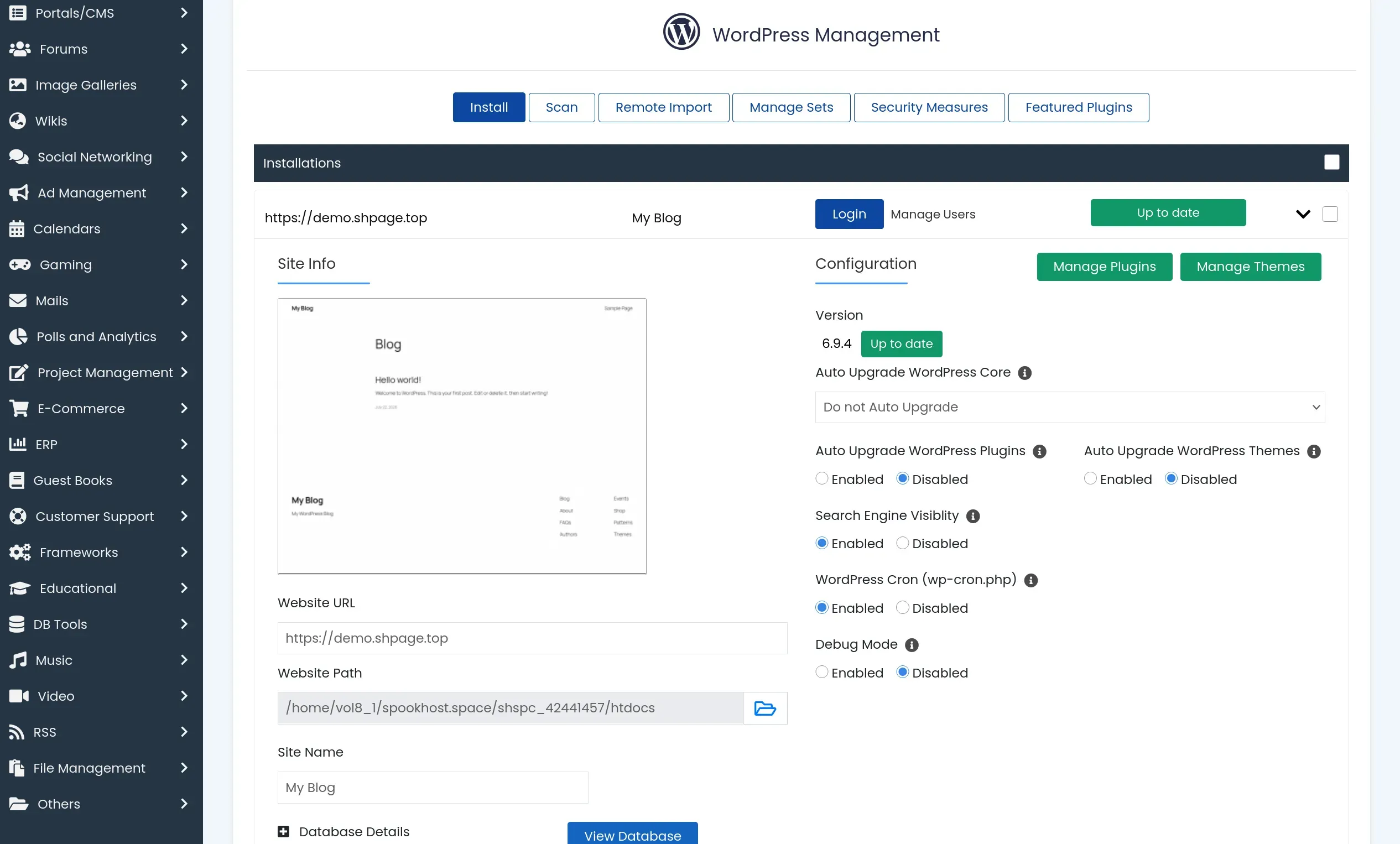Click info icon beside Auto Upgrade WordPress Core
The width and height of the screenshot is (1400, 844).
tap(1024, 373)
